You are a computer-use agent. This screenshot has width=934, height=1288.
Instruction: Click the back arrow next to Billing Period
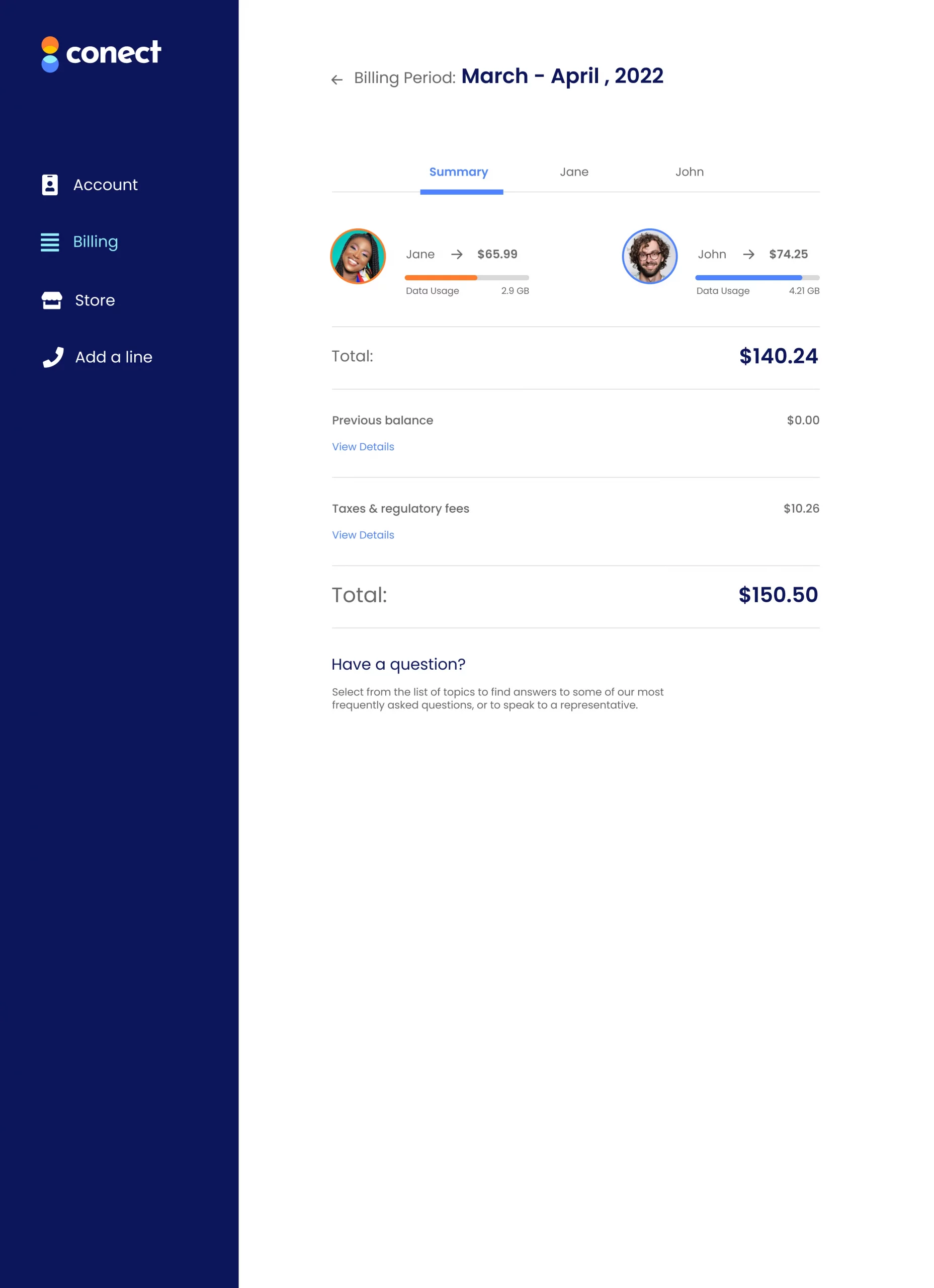point(336,79)
